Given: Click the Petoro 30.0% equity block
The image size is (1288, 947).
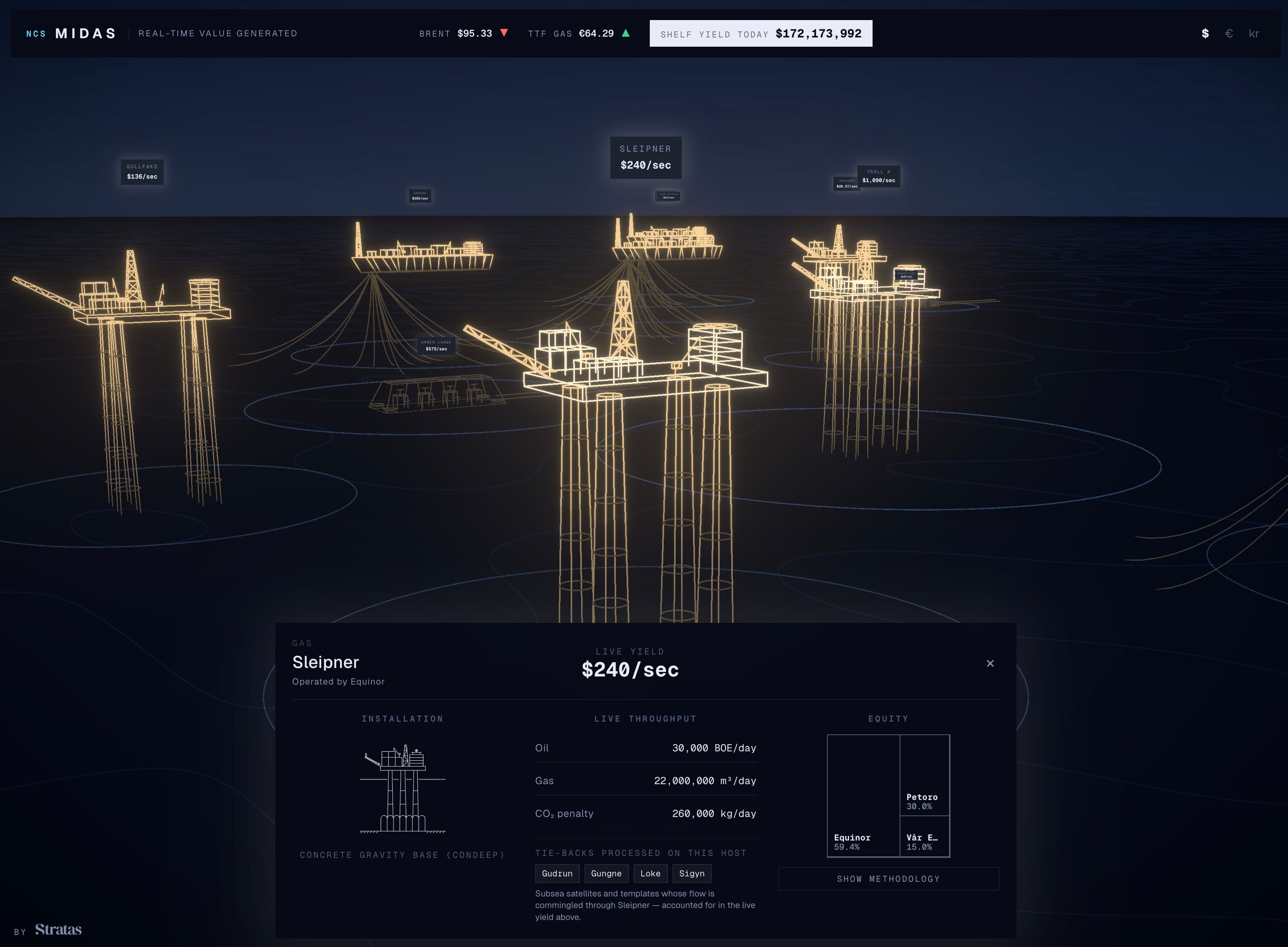Looking at the screenshot, I should pos(925,775).
